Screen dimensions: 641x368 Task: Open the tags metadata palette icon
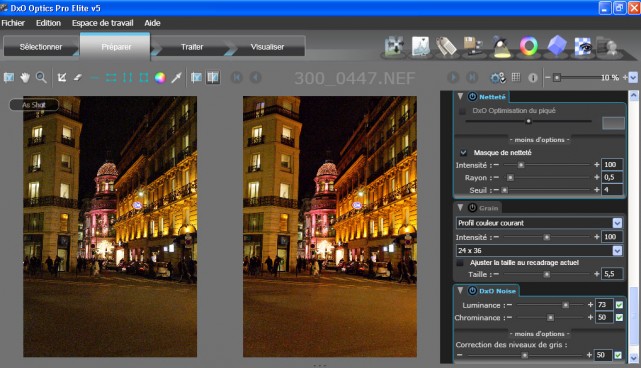[446, 46]
